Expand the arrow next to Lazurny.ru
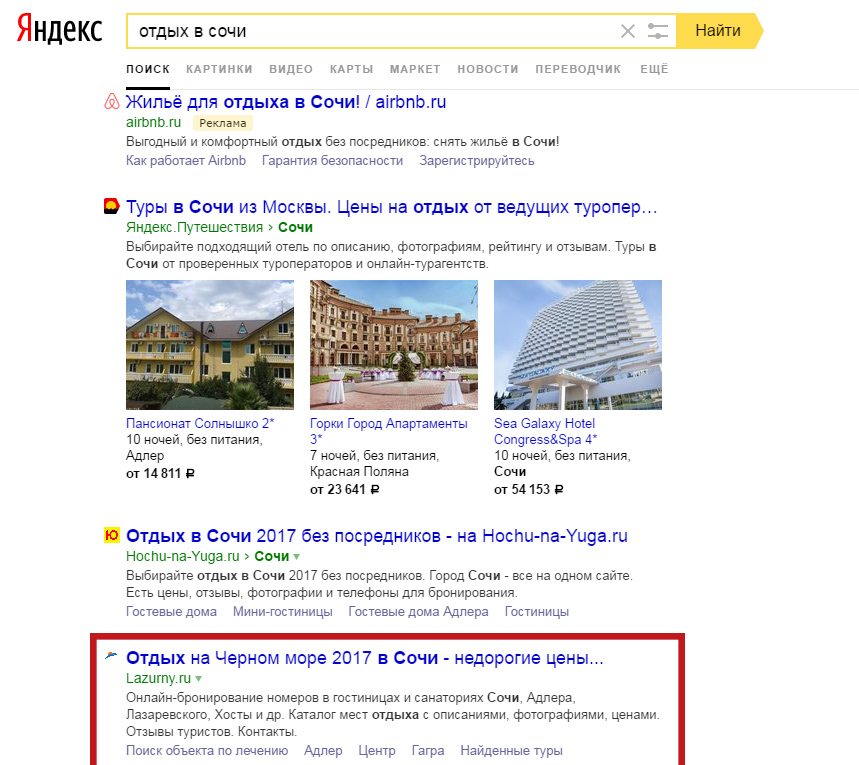Image resolution: width=859 pixels, height=765 pixels. 199,679
